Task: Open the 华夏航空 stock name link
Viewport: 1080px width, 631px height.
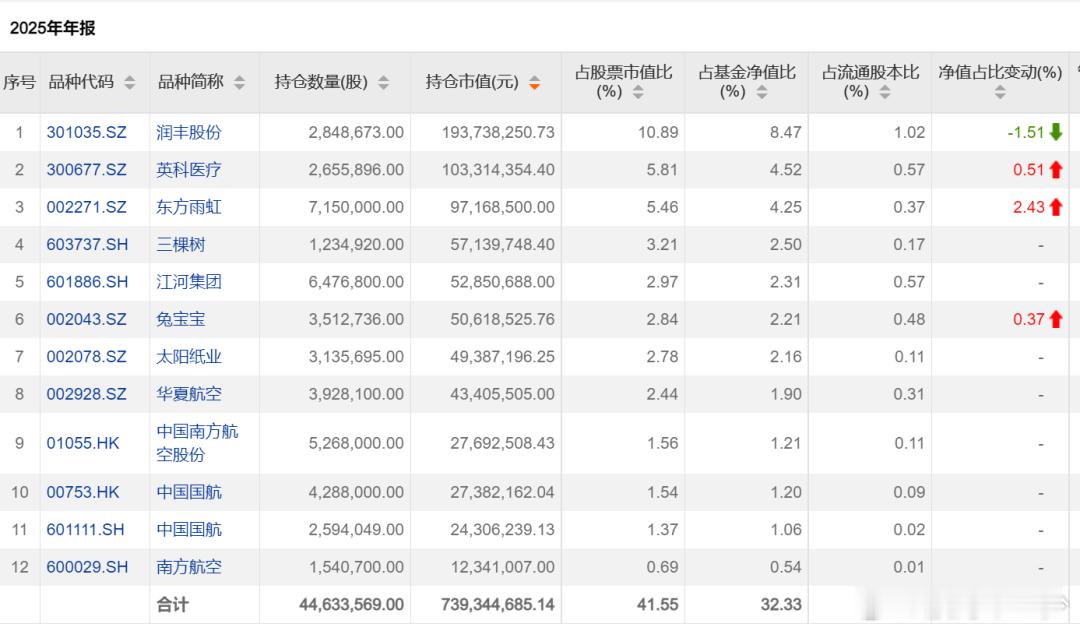Action: (189, 394)
